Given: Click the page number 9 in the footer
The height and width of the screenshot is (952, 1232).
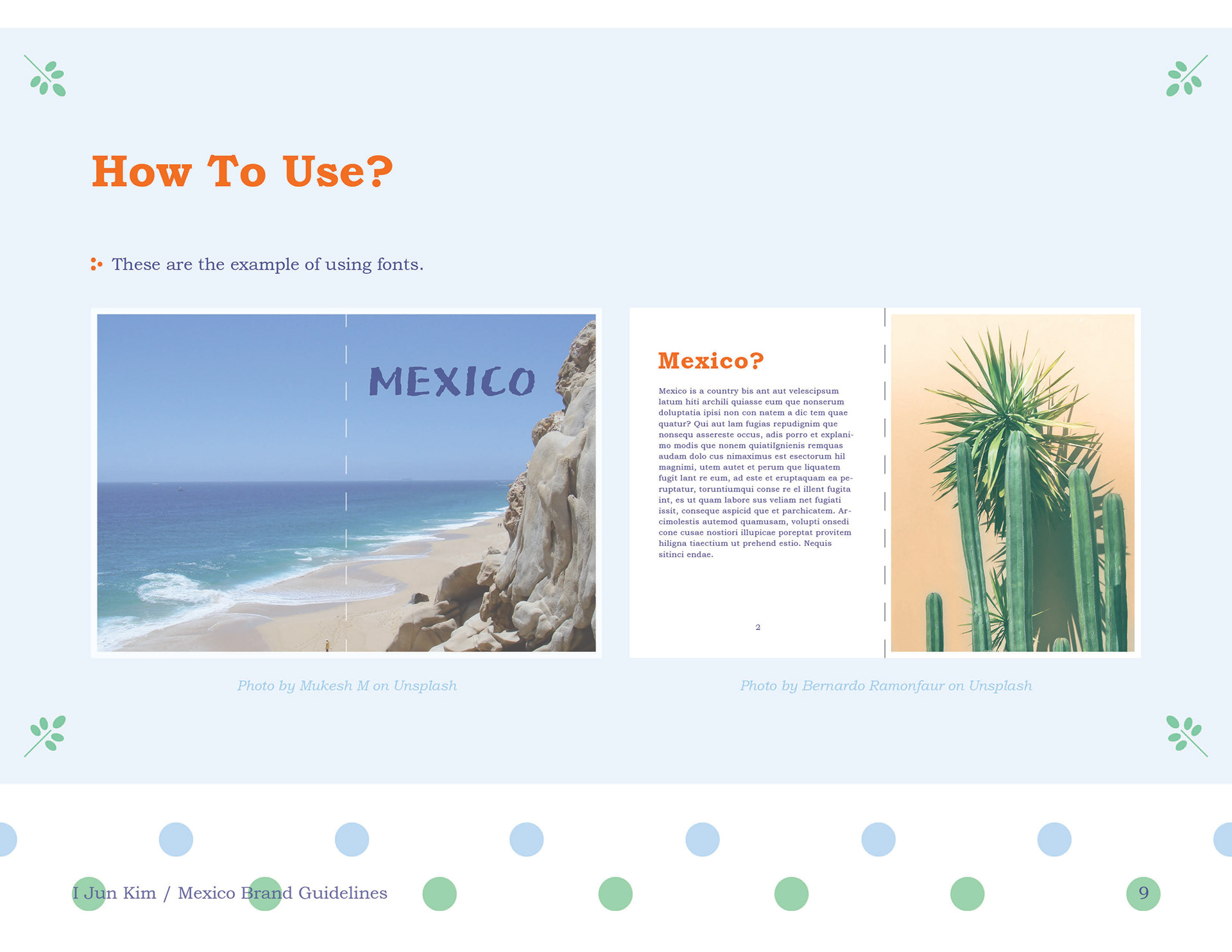Looking at the screenshot, I should click(1143, 893).
